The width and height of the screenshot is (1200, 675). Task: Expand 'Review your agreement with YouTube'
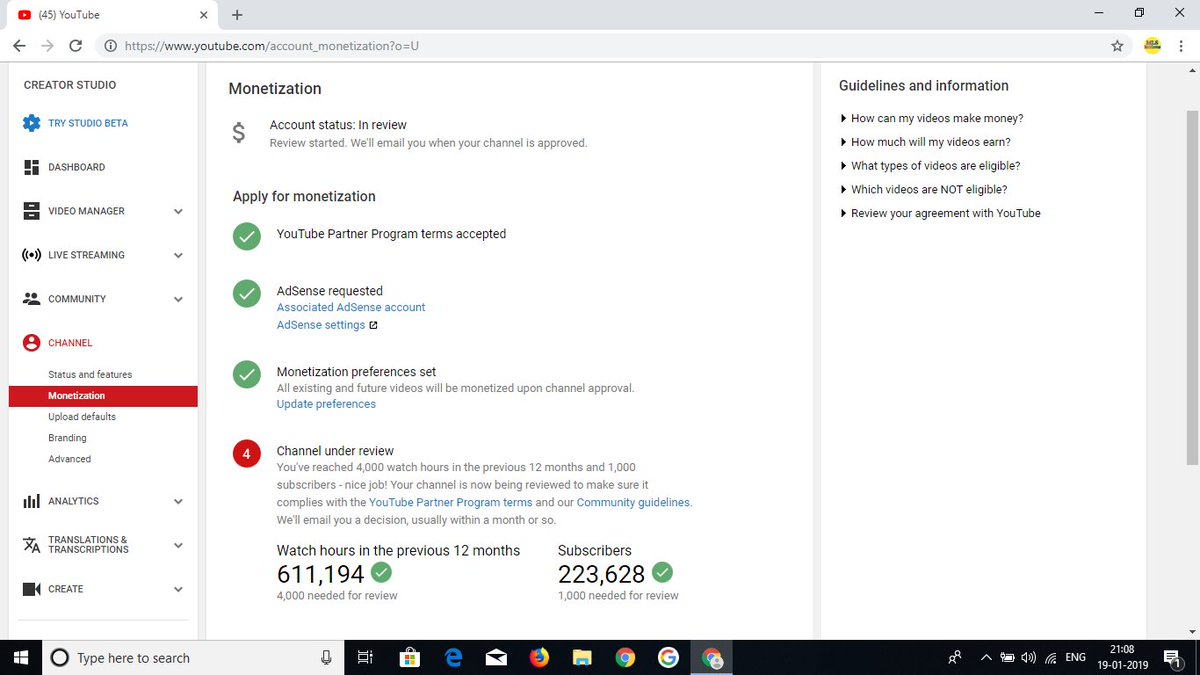click(940, 213)
